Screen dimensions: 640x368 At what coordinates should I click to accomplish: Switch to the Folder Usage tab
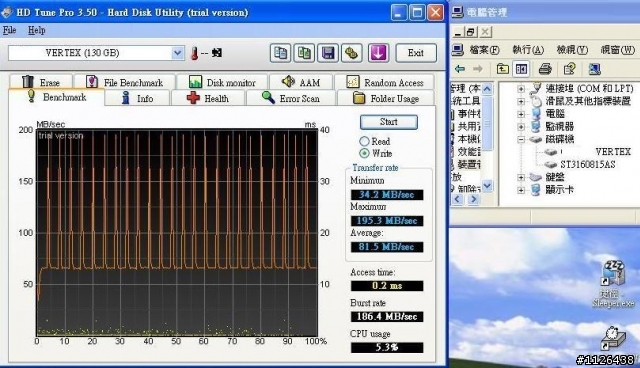click(386, 98)
